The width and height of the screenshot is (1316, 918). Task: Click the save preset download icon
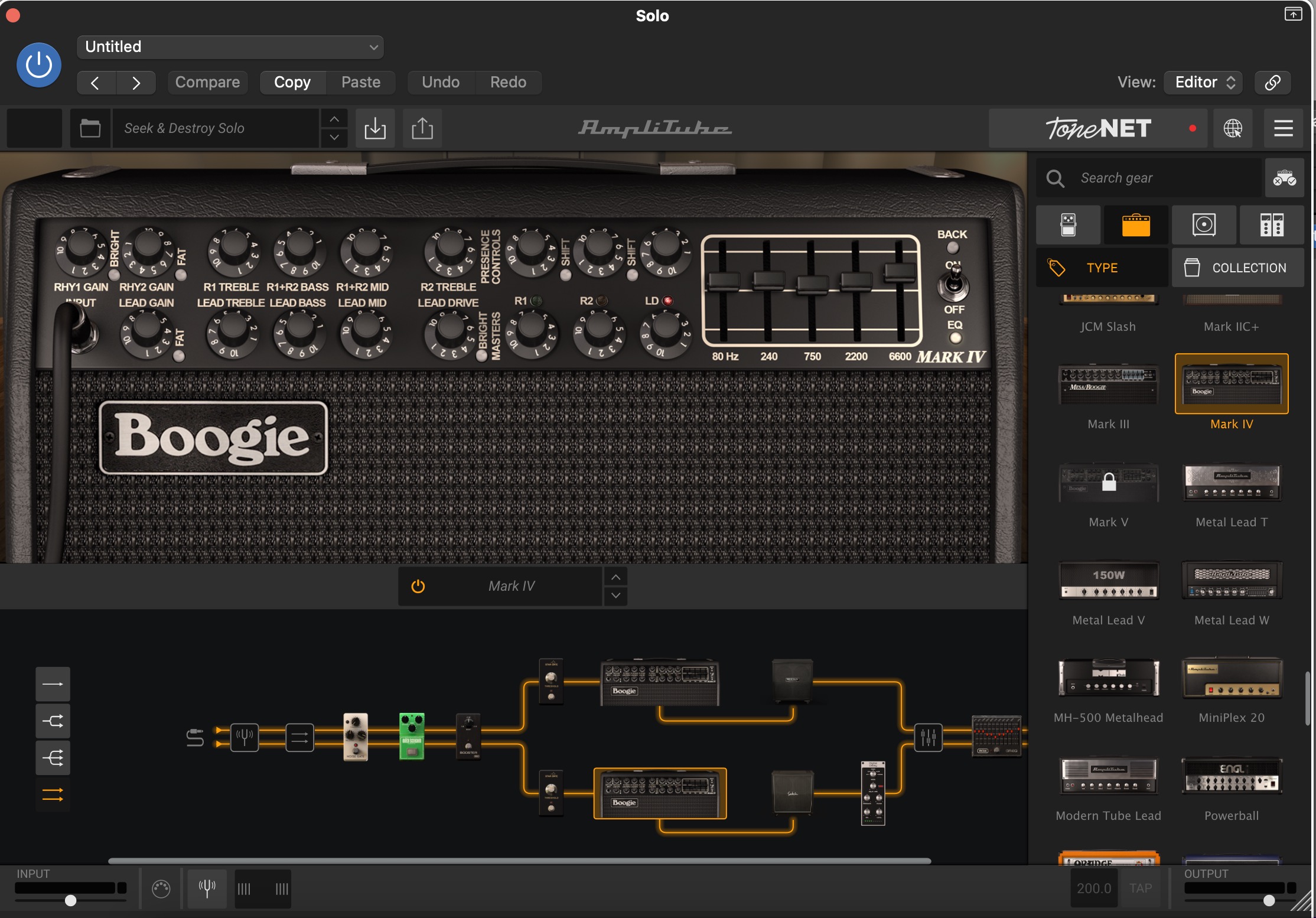click(x=375, y=128)
